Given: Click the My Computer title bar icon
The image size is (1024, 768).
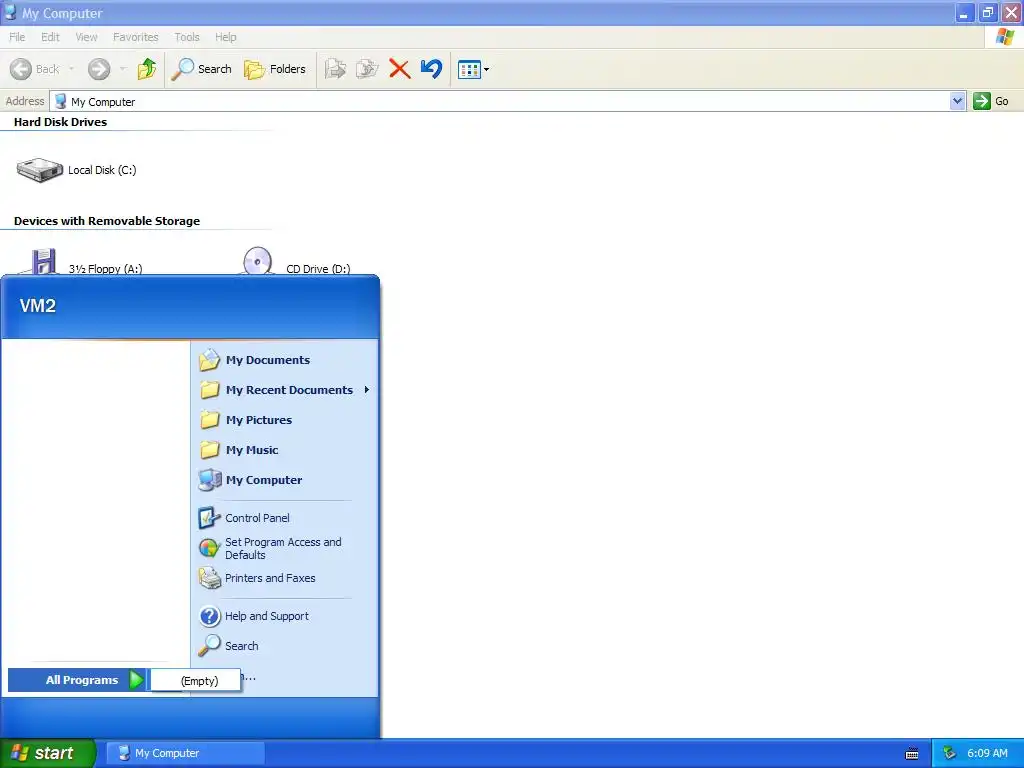Looking at the screenshot, I should pos(10,12).
